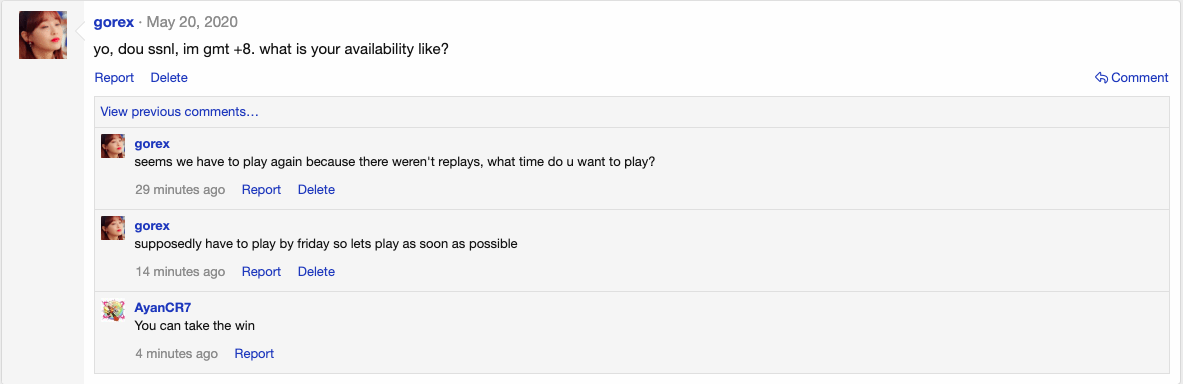Open AyanCR7 profile link
1183x384 pixels.
162,307
